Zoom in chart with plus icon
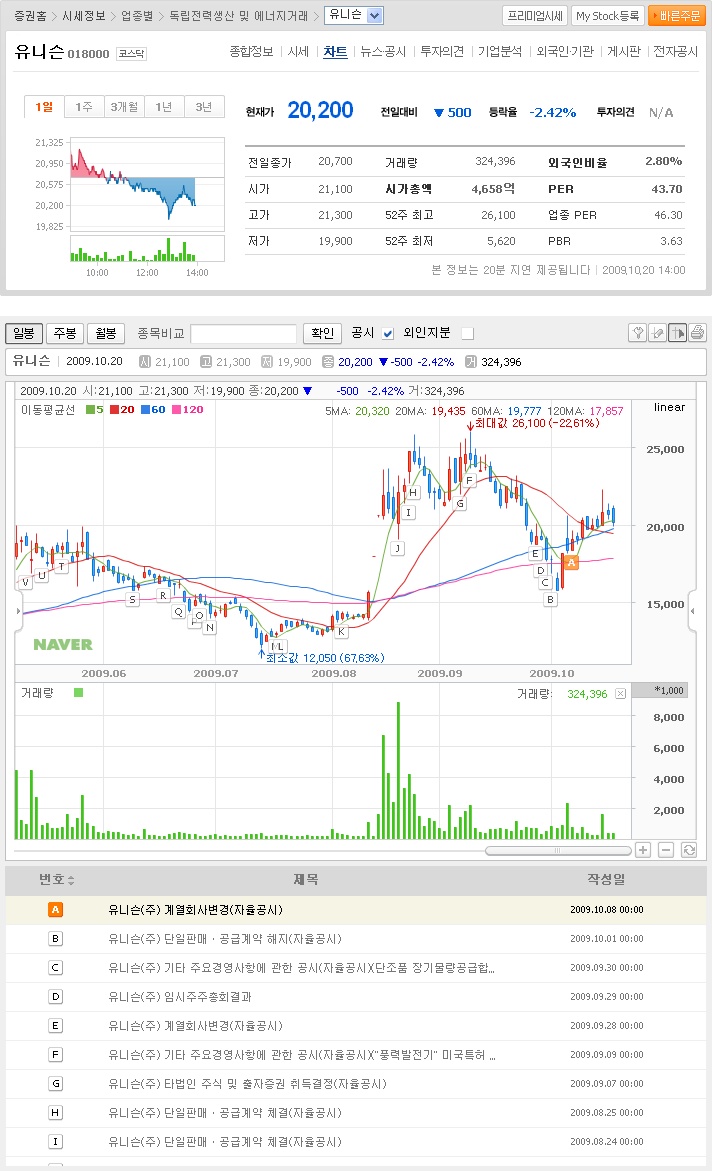The height and width of the screenshot is (1171, 712). point(643,850)
